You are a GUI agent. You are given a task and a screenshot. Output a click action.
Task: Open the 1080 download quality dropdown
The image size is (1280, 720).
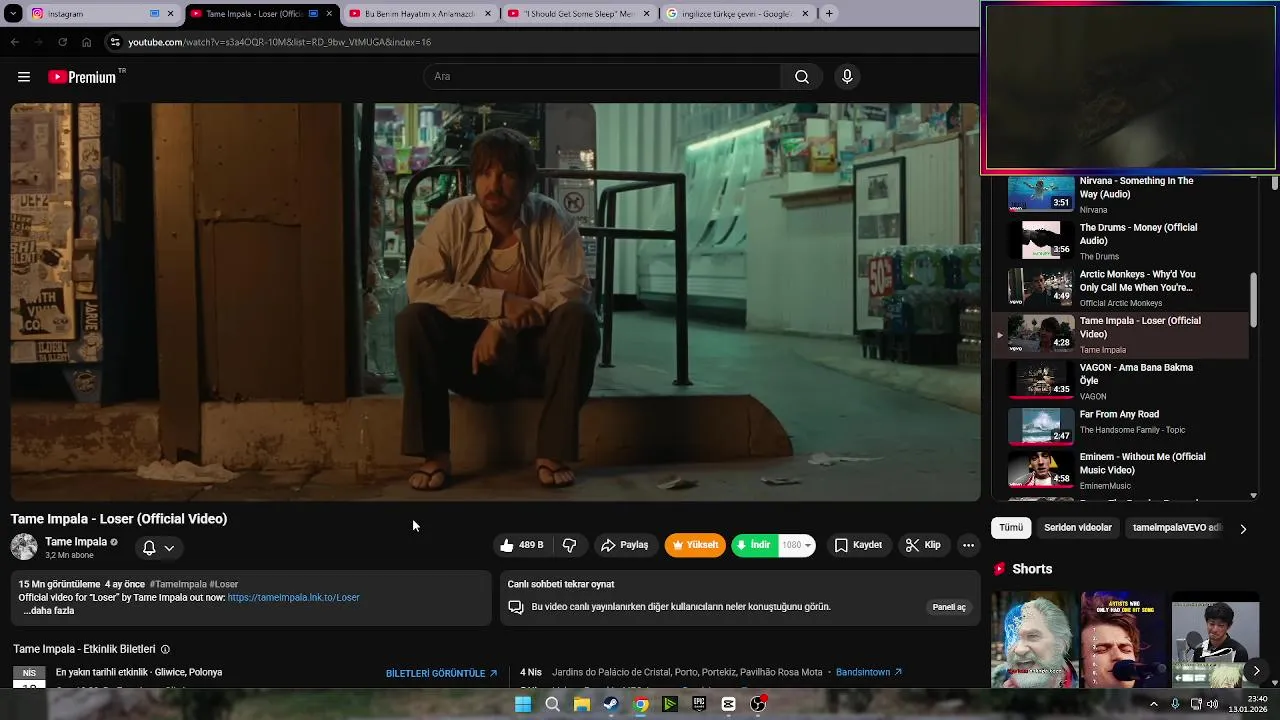(797, 545)
